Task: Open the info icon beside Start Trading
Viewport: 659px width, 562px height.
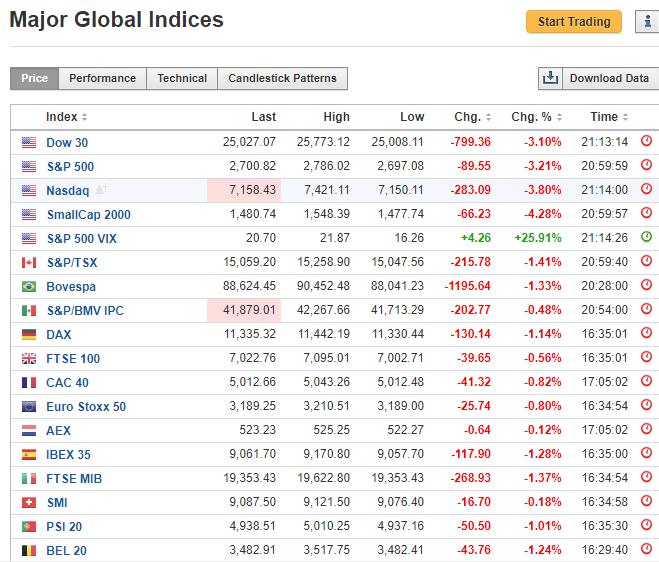Action: [647, 21]
